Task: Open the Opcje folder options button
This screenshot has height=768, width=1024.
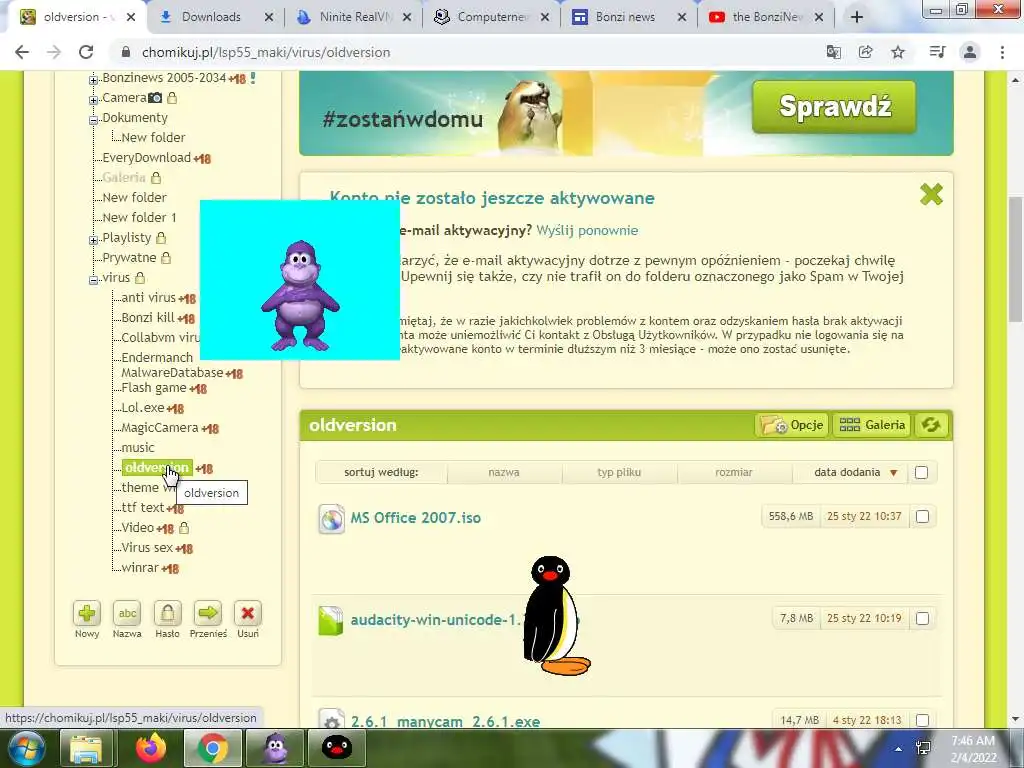Action: pyautogui.click(x=792, y=425)
